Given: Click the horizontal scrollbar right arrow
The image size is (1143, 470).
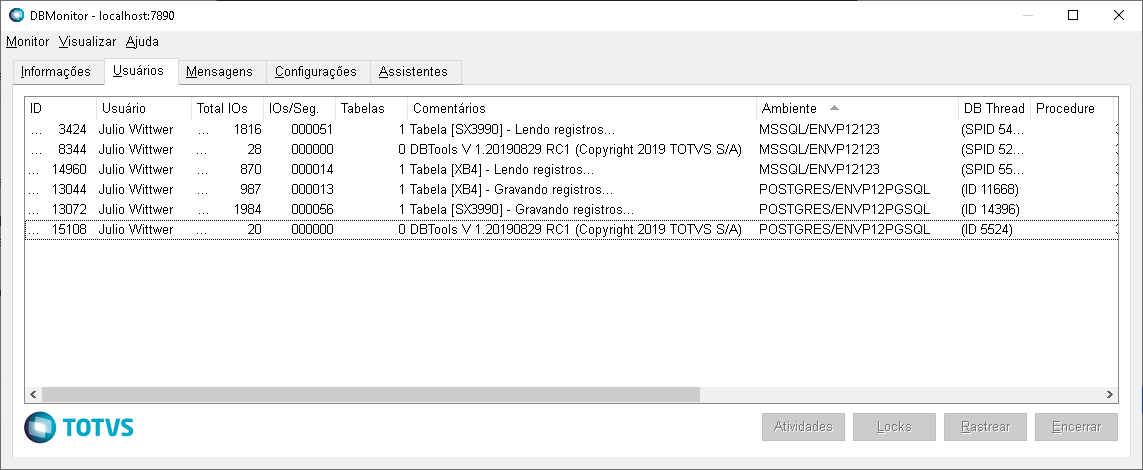Looking at the screenshot, I should click(1108, 394).
